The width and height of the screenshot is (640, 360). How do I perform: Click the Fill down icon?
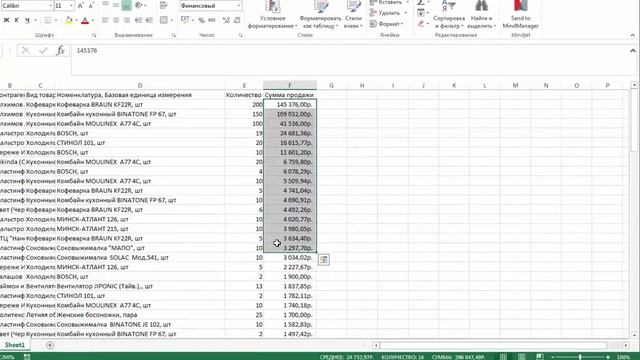421,13
